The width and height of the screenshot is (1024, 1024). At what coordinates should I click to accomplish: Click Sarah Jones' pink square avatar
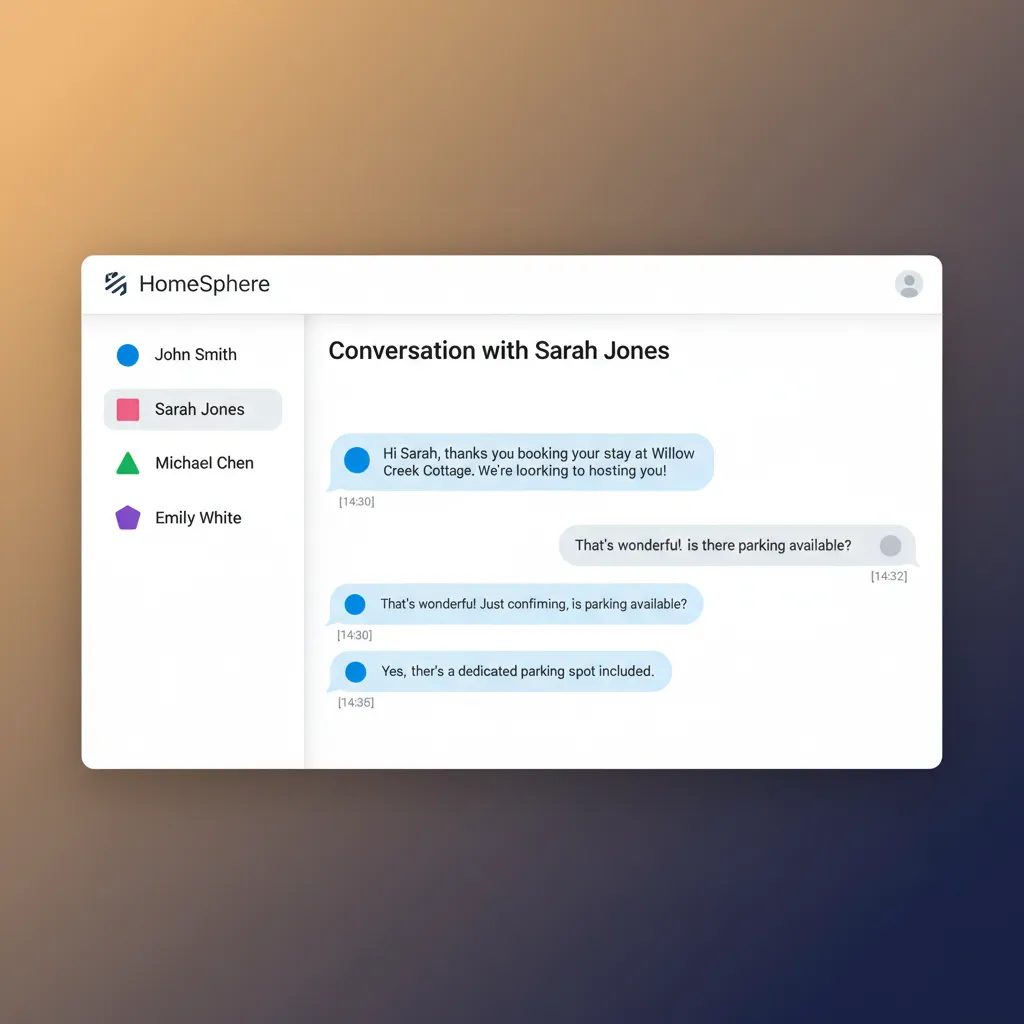pyautogui.click(x=128, y=409)
